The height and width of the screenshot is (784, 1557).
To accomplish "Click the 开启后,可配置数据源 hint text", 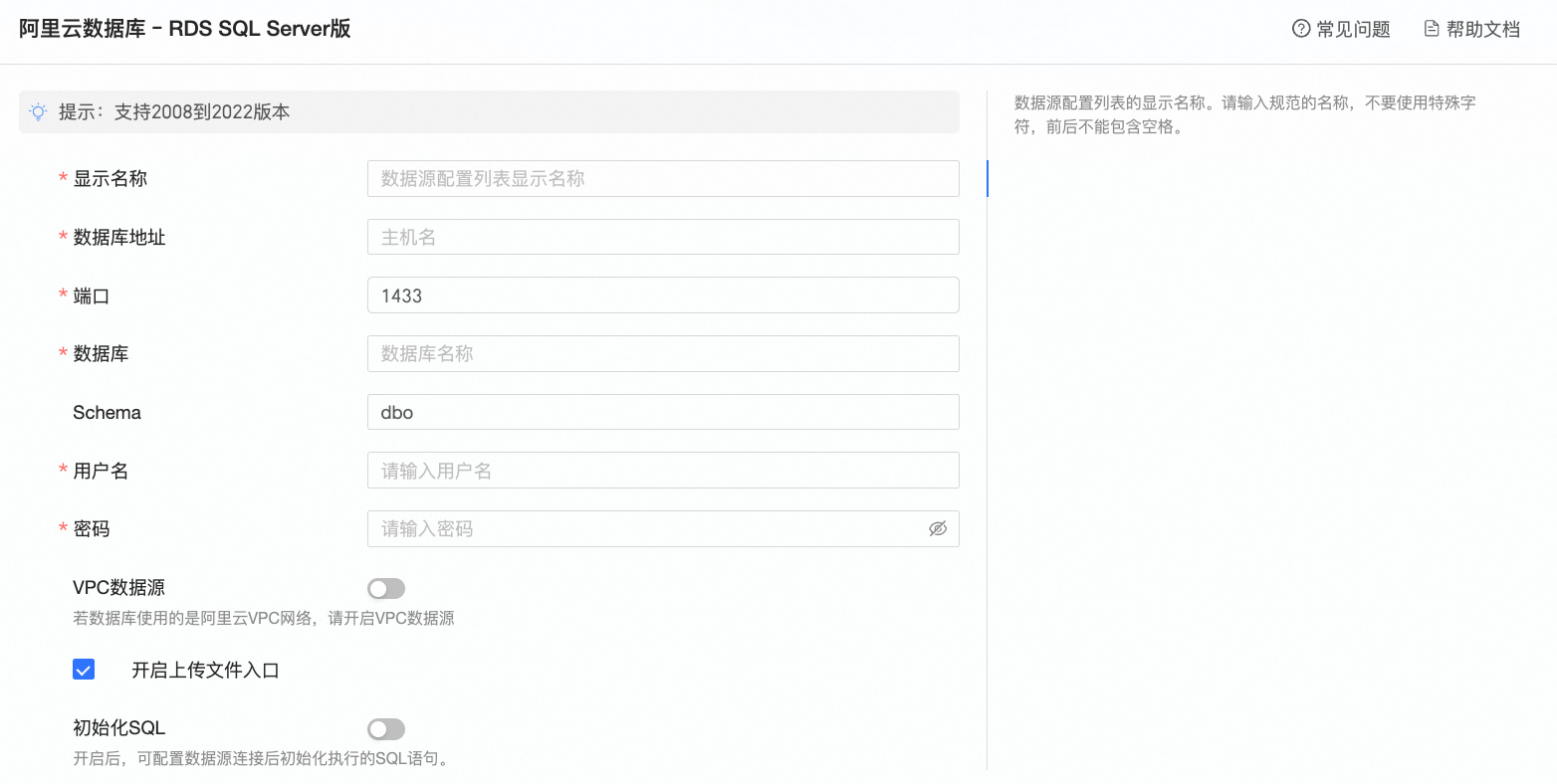I will [263, 758].
